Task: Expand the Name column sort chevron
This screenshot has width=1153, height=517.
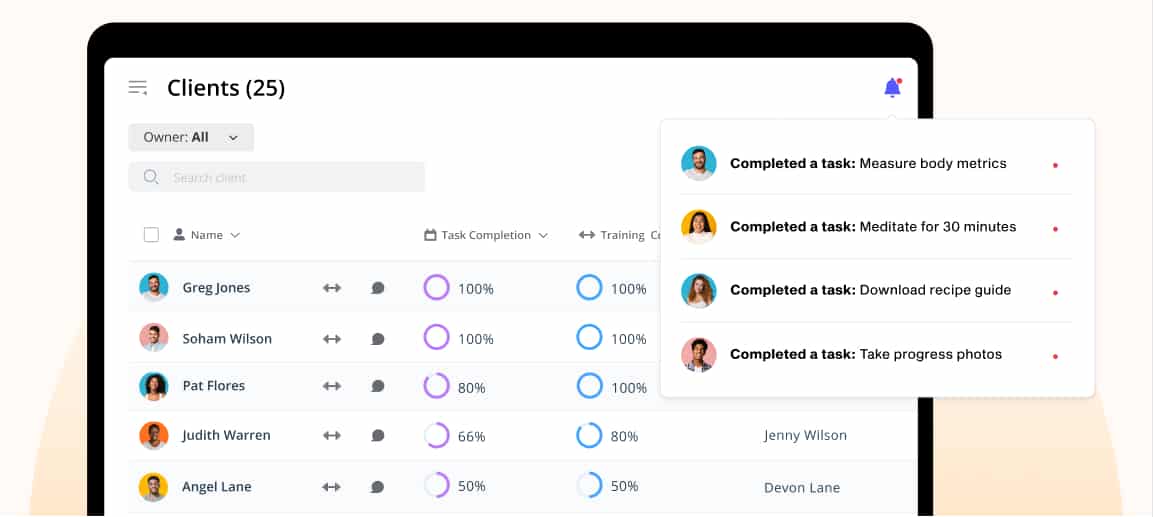Action: (235, 235)
